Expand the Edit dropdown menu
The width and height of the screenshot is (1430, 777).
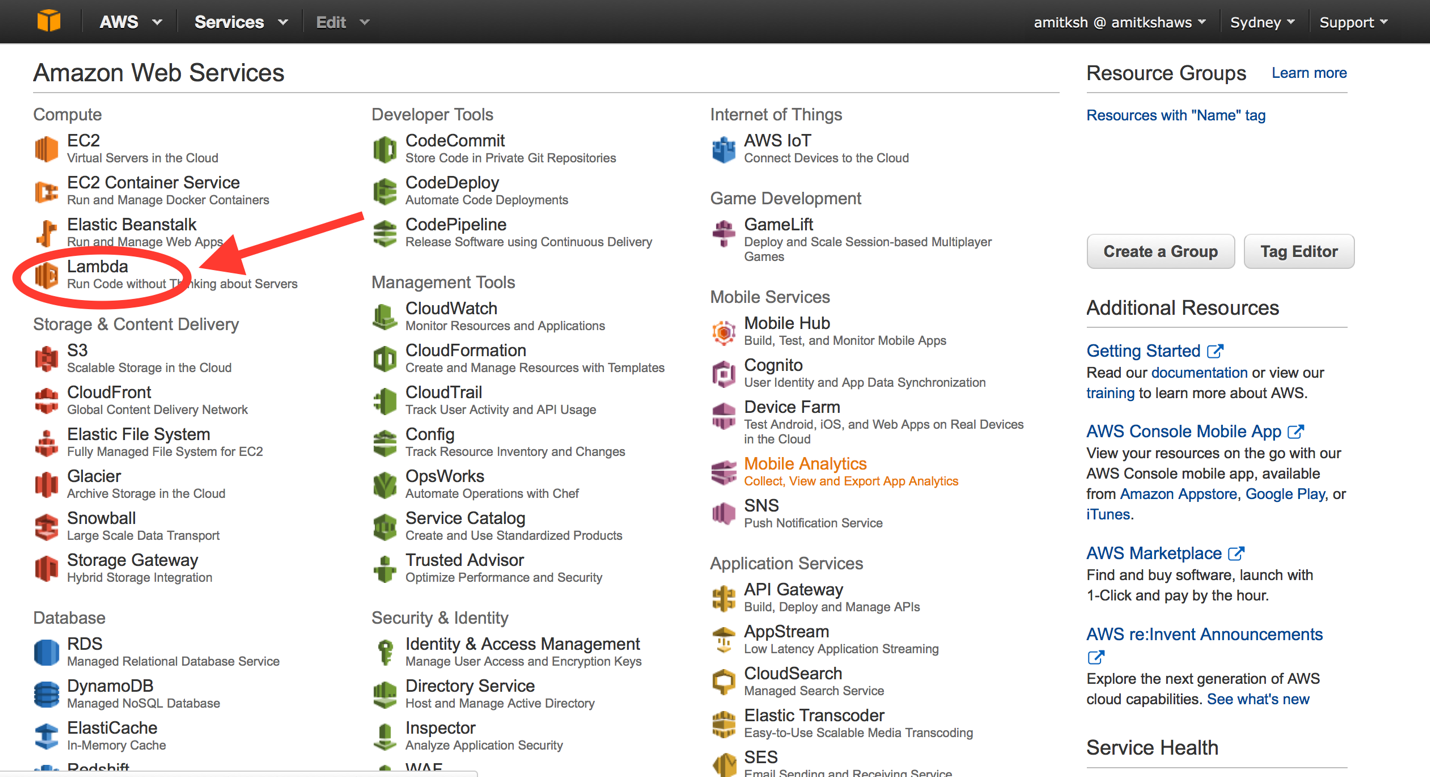pos(342,22)
